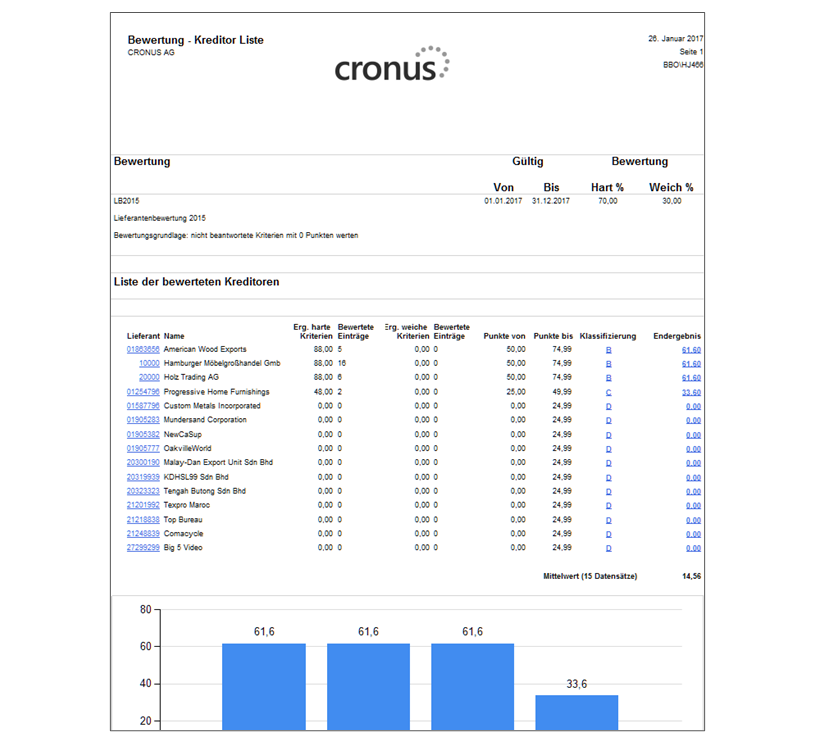Image resolution: width=816 pixels, height=733 pixels.
Task: Click the Klassifizierung column header
Action: (x=608, y=337)
